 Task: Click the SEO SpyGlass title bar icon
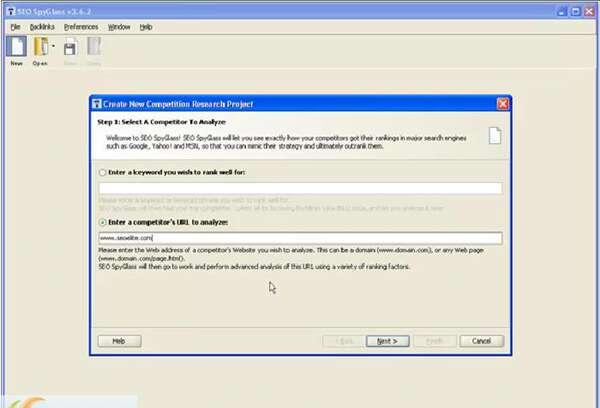click(8, 8)
